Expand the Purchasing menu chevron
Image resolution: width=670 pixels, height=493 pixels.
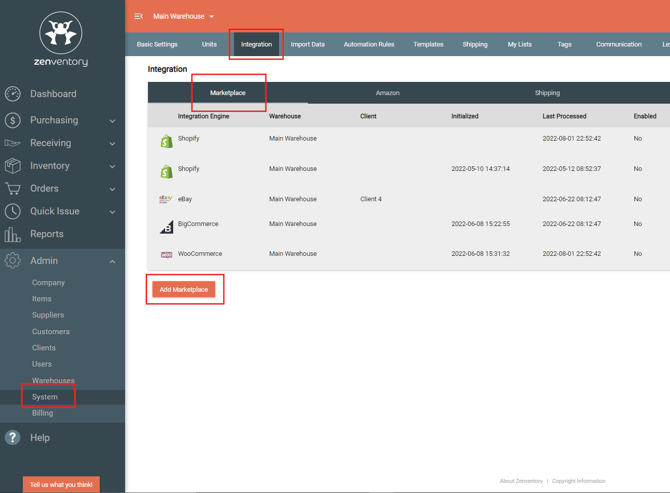point(112,121)
